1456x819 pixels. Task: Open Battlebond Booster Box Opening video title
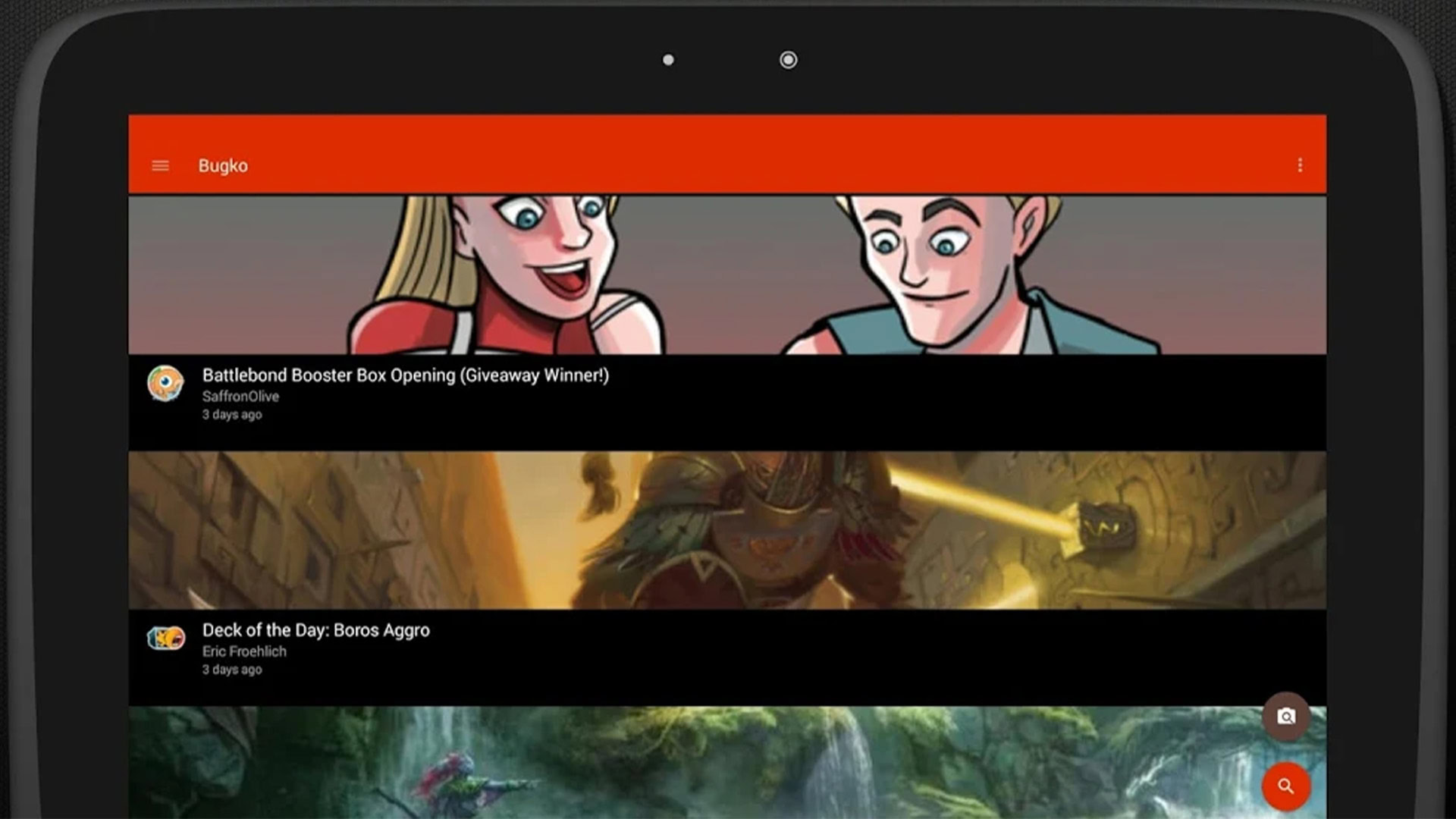tap(405, 375)
